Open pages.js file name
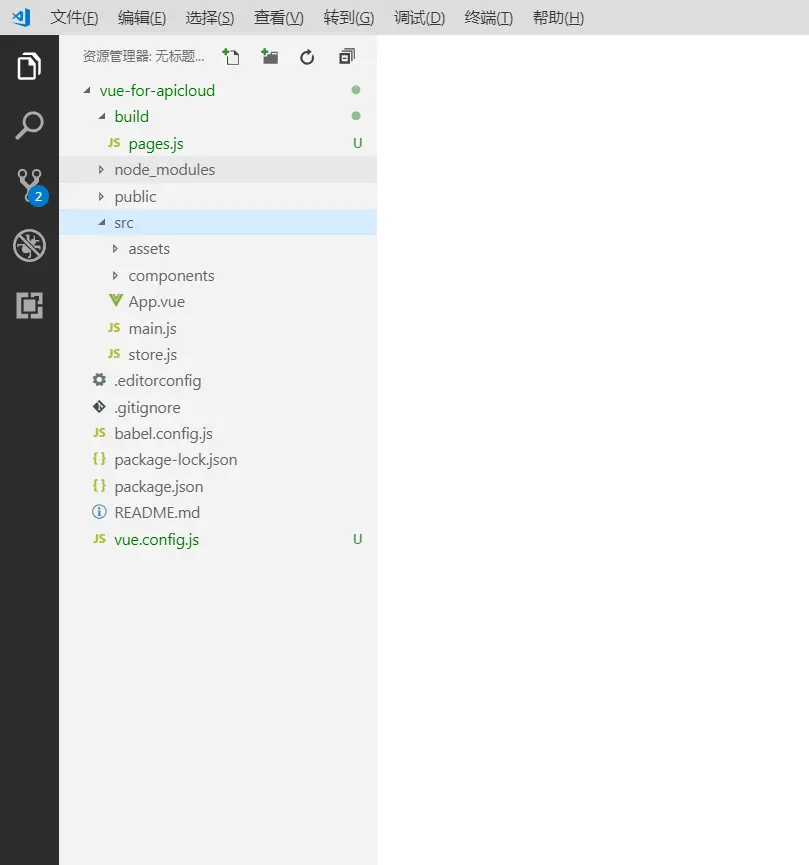 pyautogui.click(x=156, y=143)
